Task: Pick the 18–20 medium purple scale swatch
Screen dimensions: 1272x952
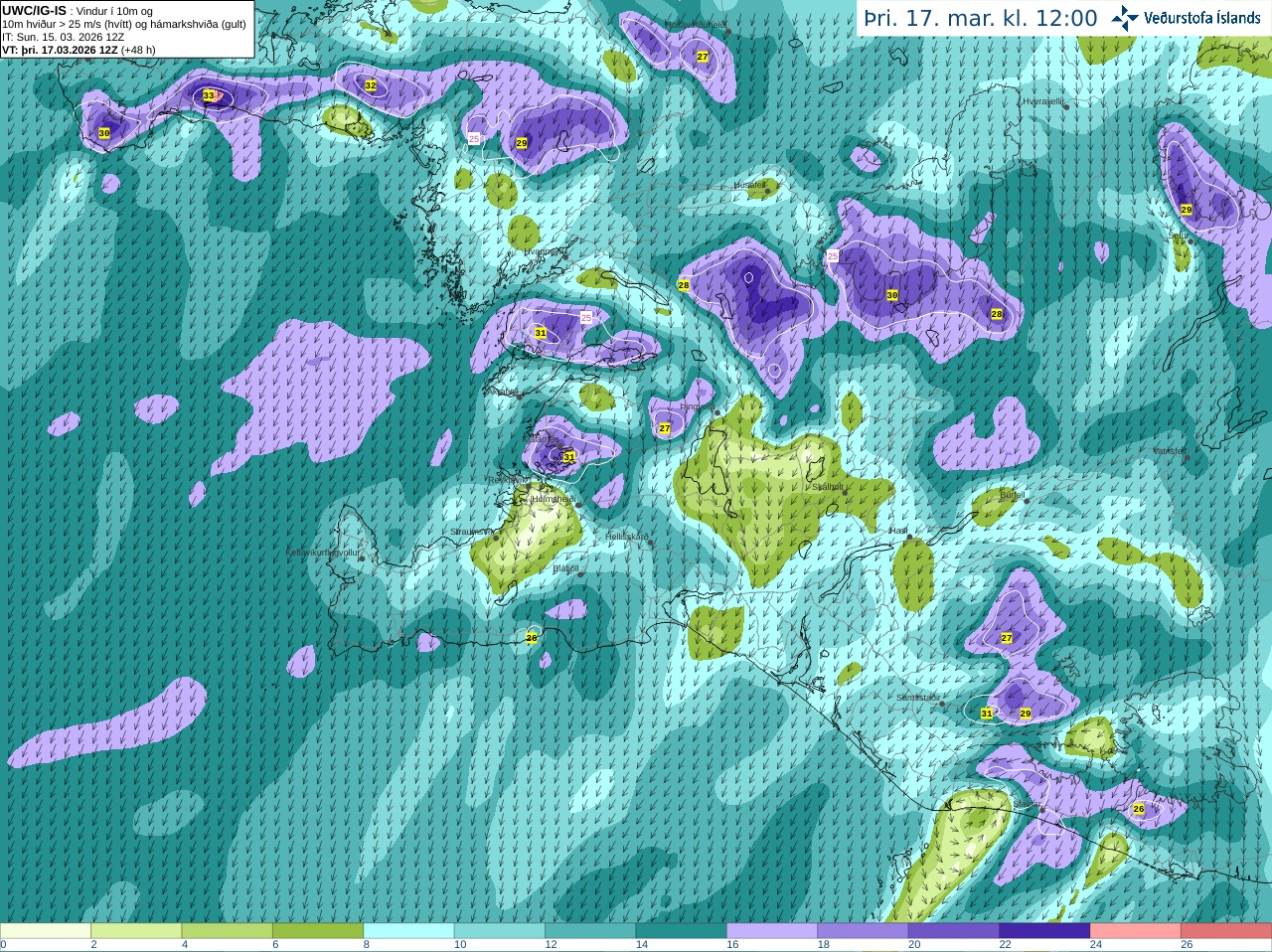Action: click(x=864, y=931)
